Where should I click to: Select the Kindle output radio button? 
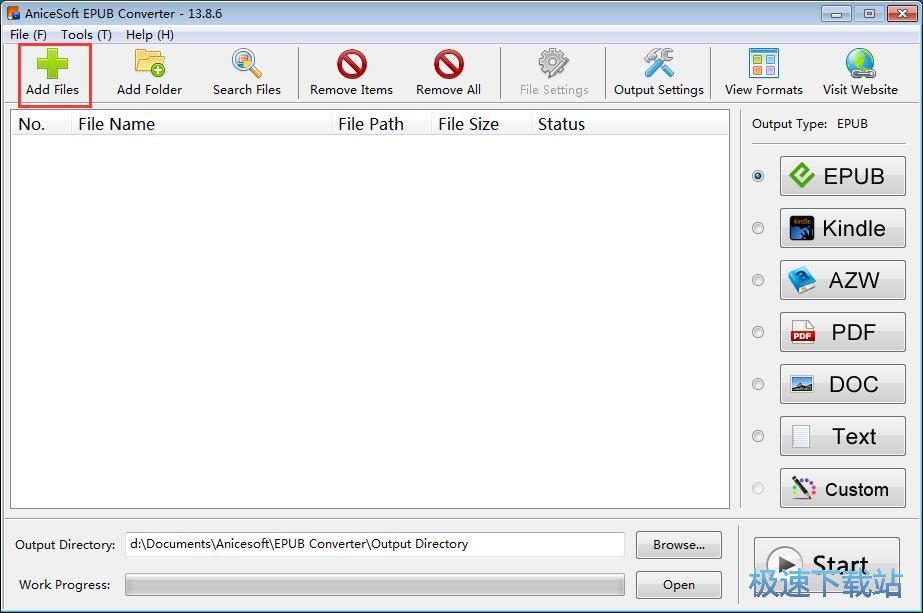757,228
